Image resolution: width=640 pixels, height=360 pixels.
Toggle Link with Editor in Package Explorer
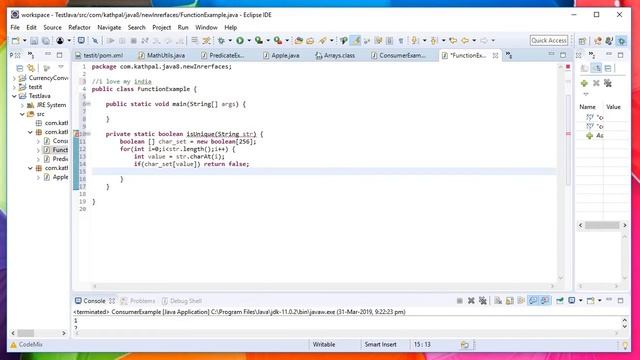pyautogui.click(x=31, y=67)
